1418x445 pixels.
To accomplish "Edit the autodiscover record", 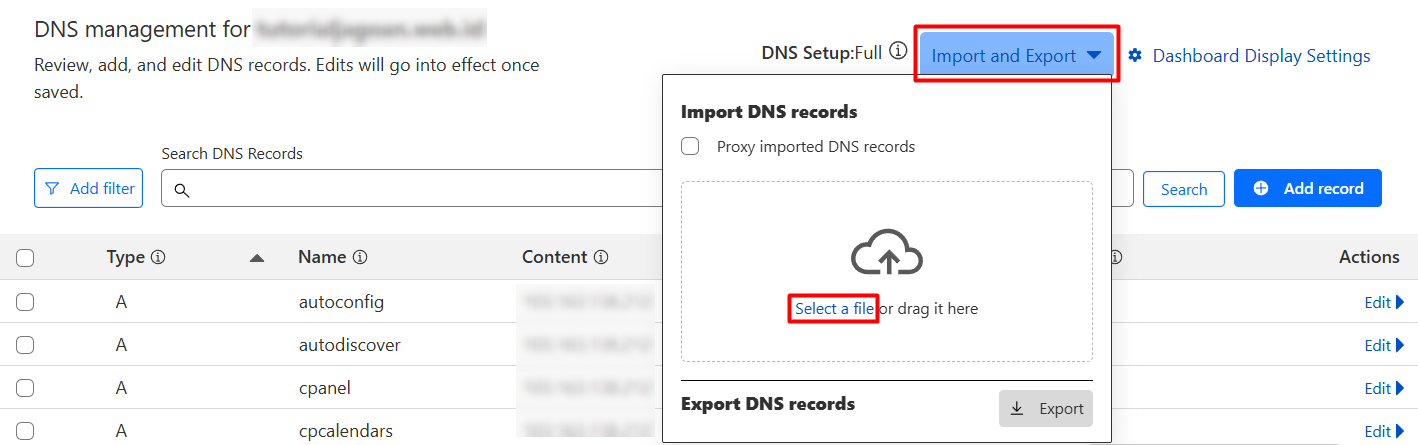I will click(1384, 345).
